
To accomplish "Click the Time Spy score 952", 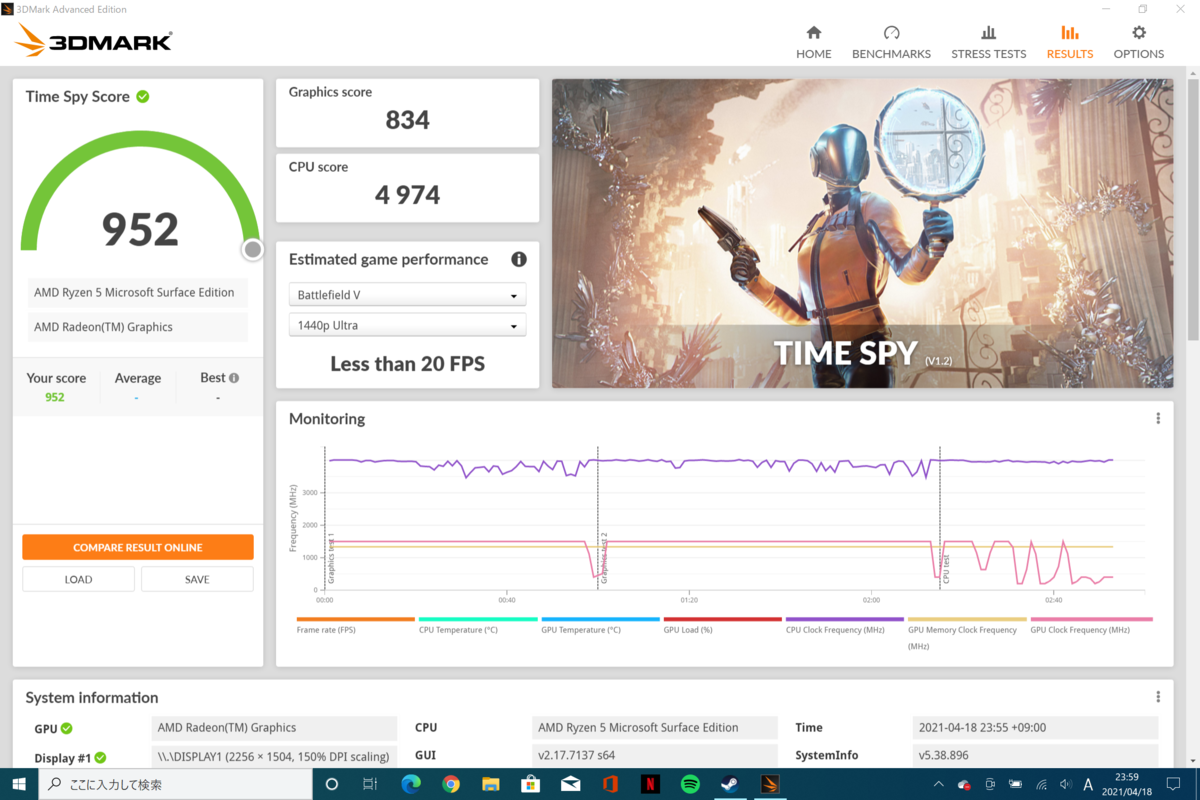I will coord(140,229).
